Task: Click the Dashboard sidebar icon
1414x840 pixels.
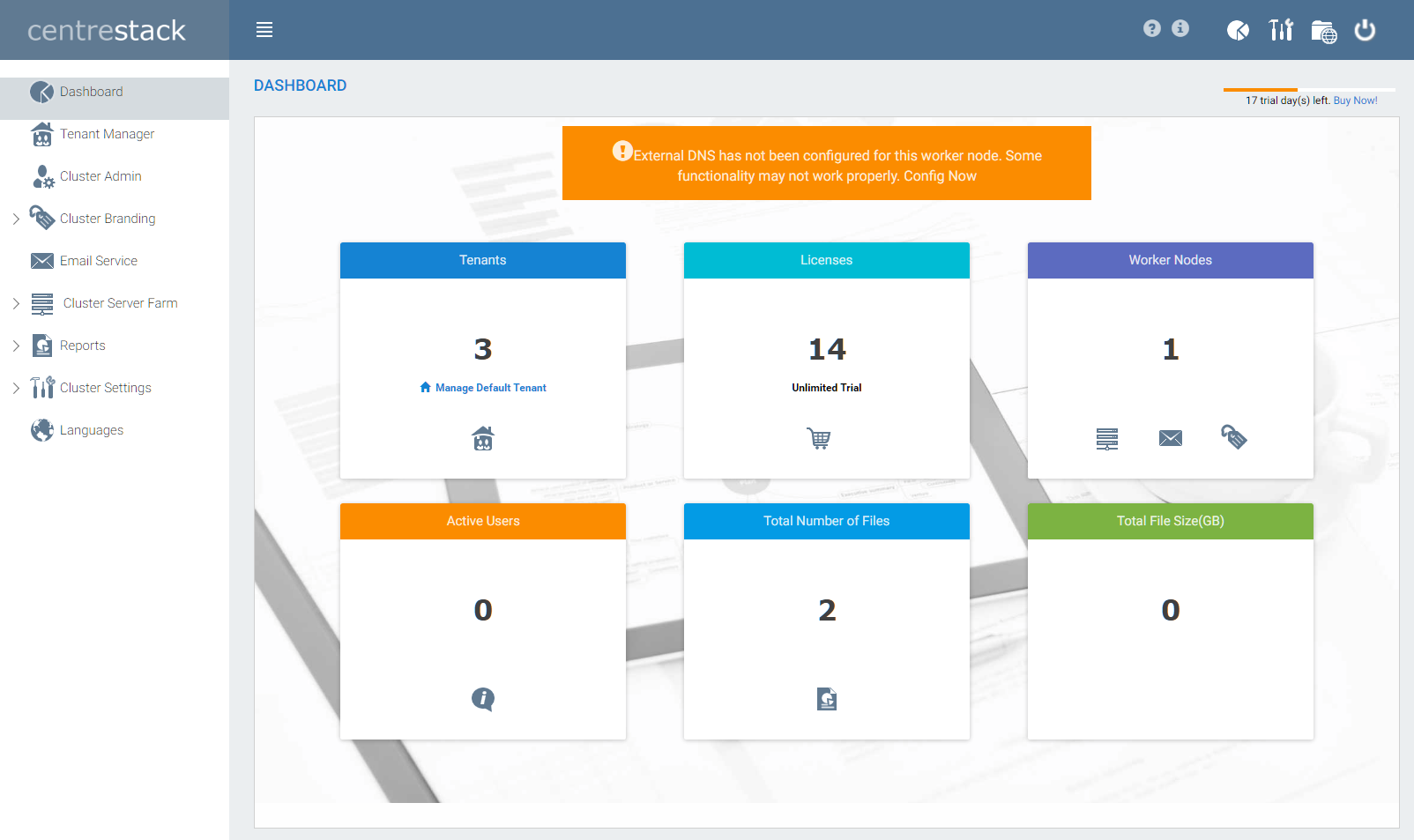Action: pos(41,92)
